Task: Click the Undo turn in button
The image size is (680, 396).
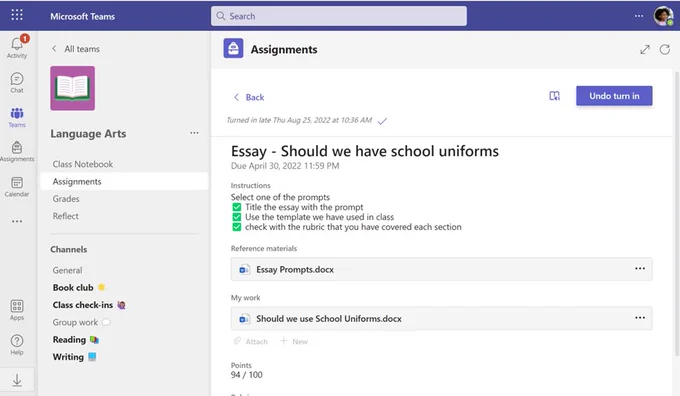Action: click(614, 96)
